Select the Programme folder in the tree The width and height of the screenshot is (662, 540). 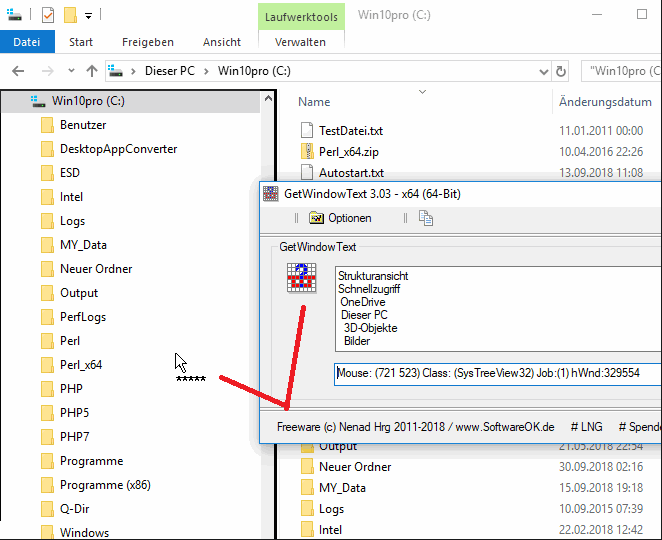(x=92, y=461)
